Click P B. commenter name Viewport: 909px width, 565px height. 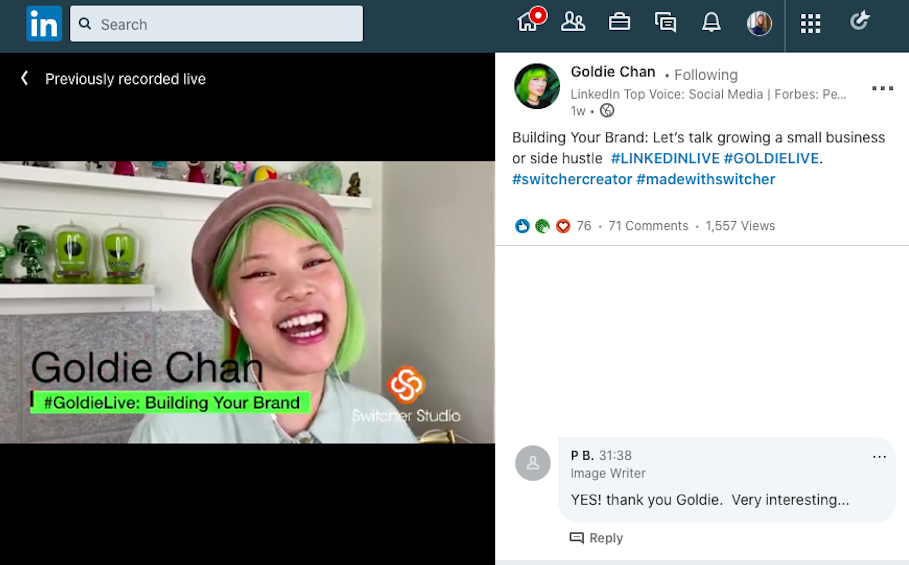[x=582, y=455]
